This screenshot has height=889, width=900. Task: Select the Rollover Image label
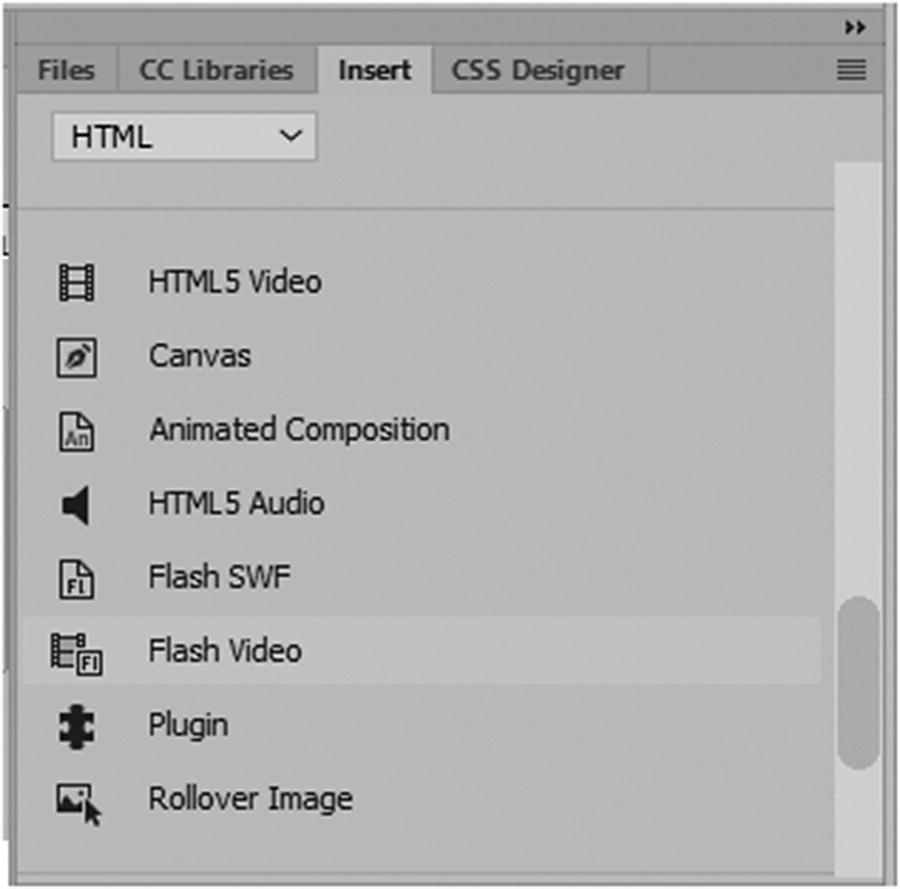pyautogui.click(x=250, y=799)
